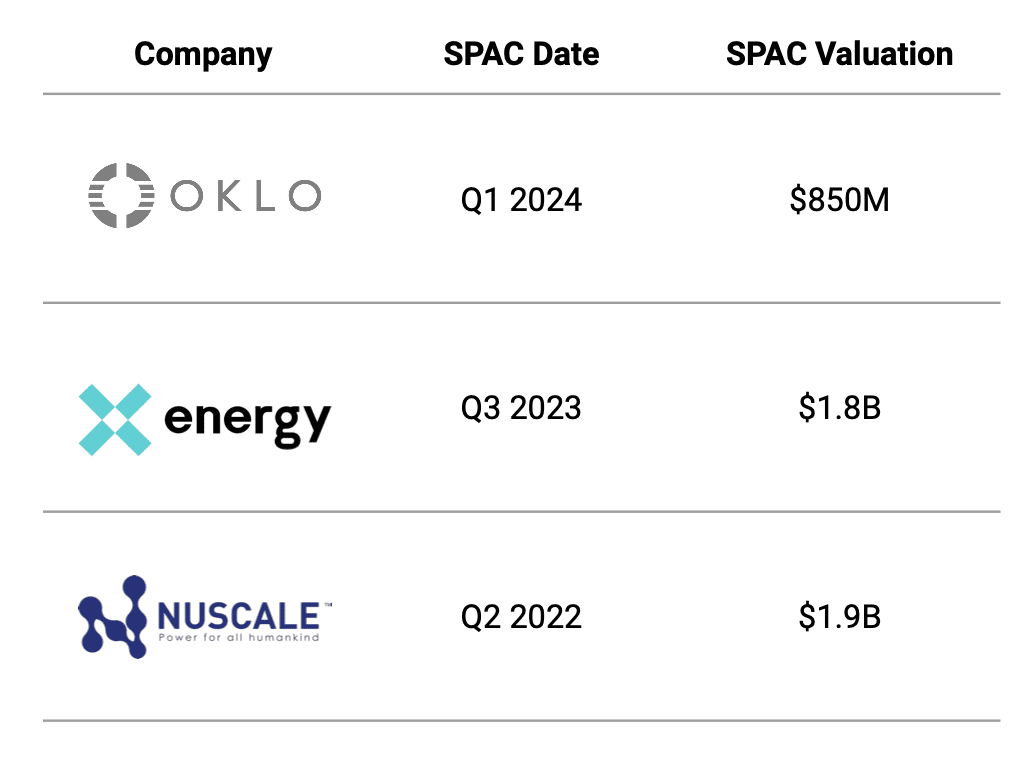This screenshot has height=766, width=1034.
Task: Select the SPAC Valuation column header
Action: point(839,54)
